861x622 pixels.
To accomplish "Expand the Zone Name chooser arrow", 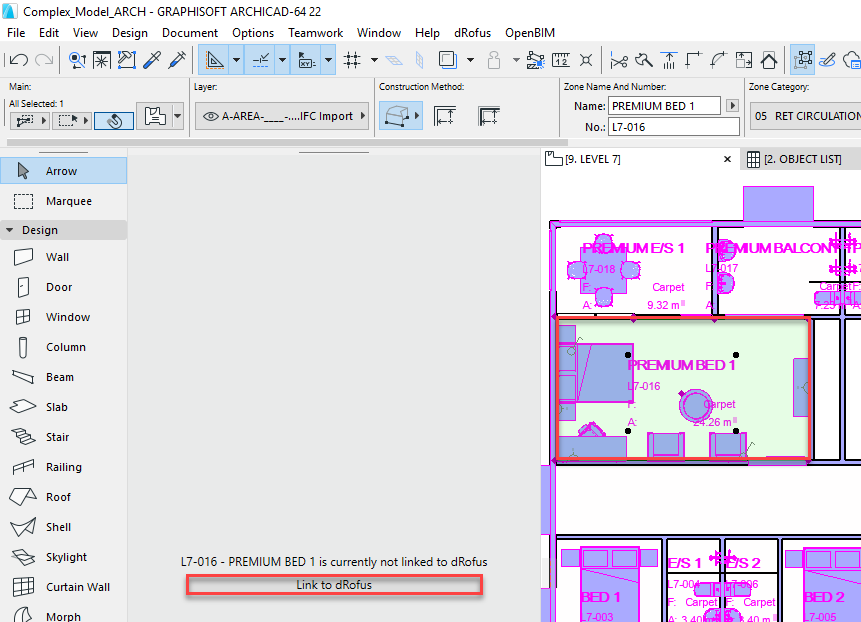I will pos(733,105).
